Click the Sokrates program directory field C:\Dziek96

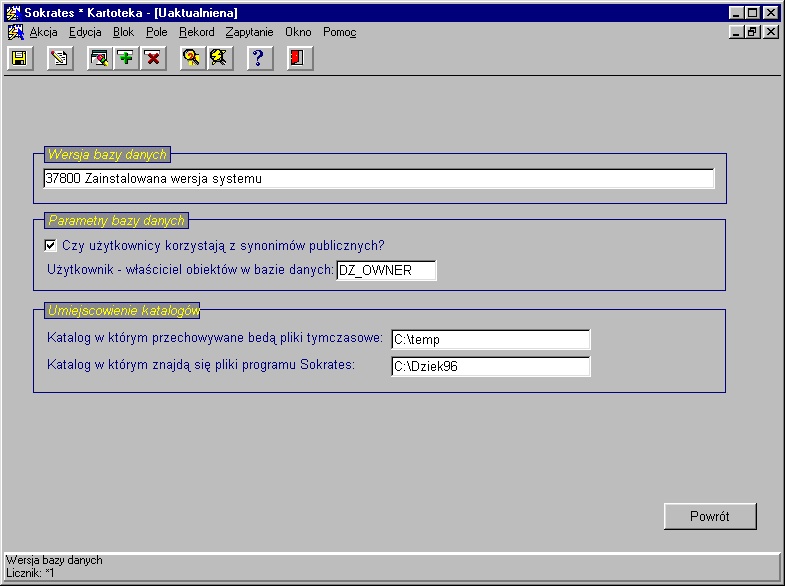click(x=491, y=366)
